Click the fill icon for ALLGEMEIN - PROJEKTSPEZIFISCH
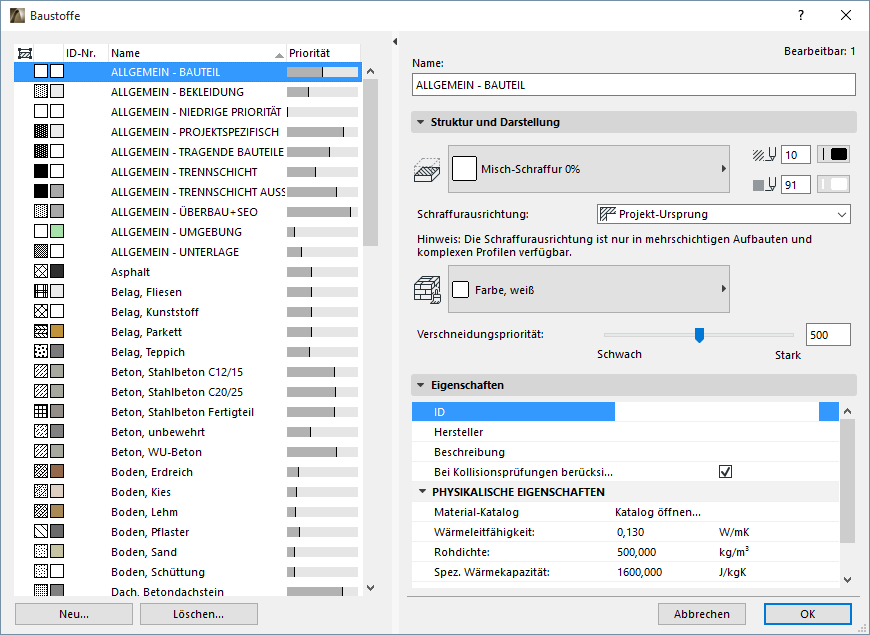 click(x=41, y=132)
